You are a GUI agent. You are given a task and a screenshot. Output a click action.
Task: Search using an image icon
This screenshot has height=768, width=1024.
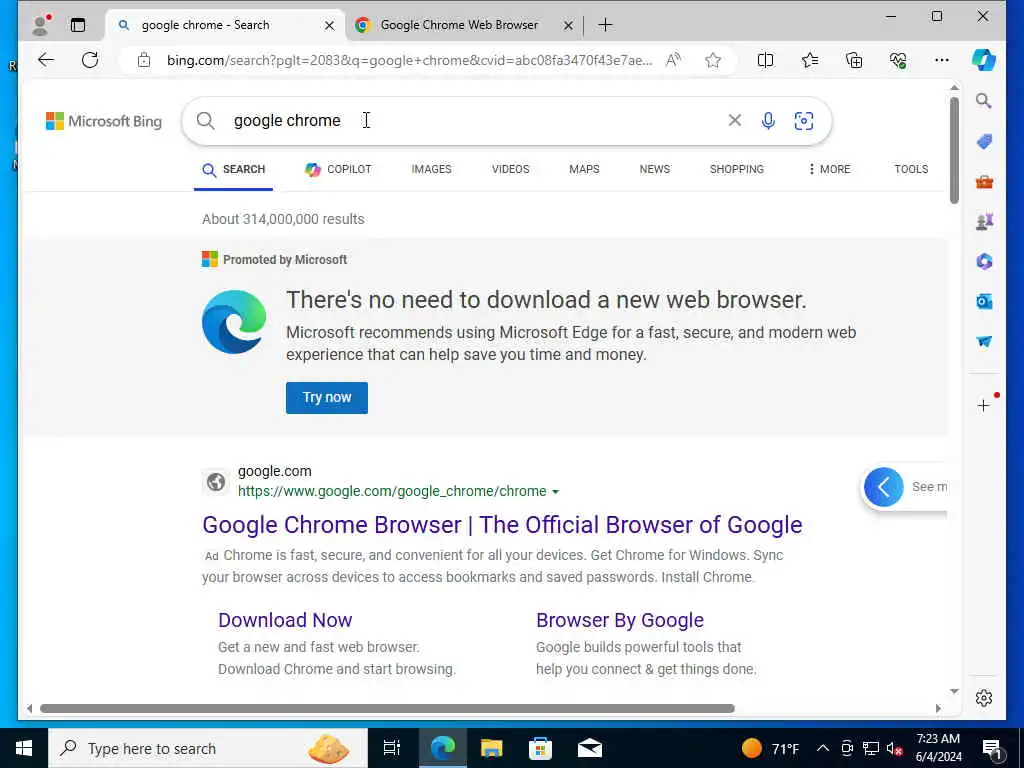point(804,121)
